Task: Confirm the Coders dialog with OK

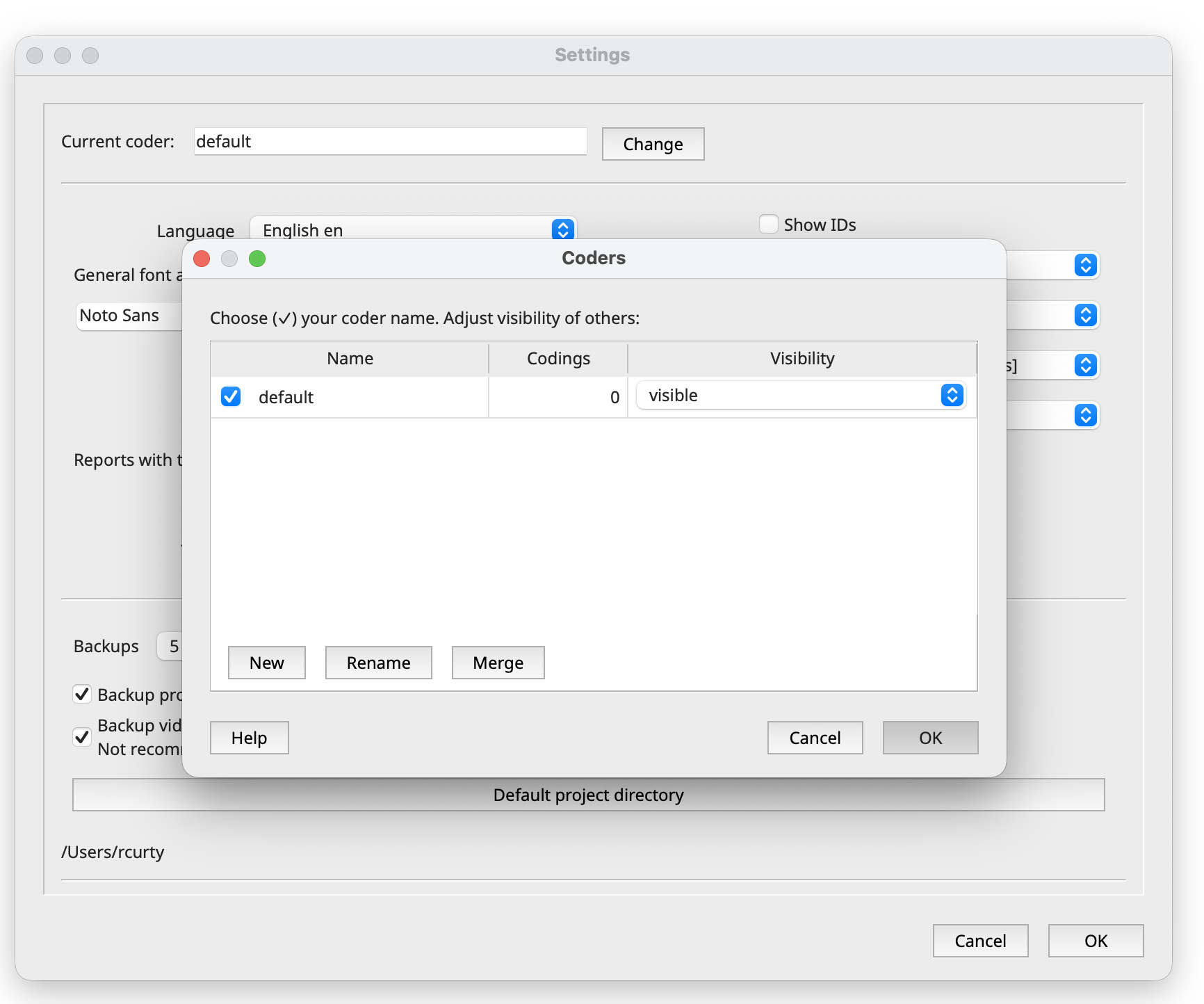Action: [931, 738]
